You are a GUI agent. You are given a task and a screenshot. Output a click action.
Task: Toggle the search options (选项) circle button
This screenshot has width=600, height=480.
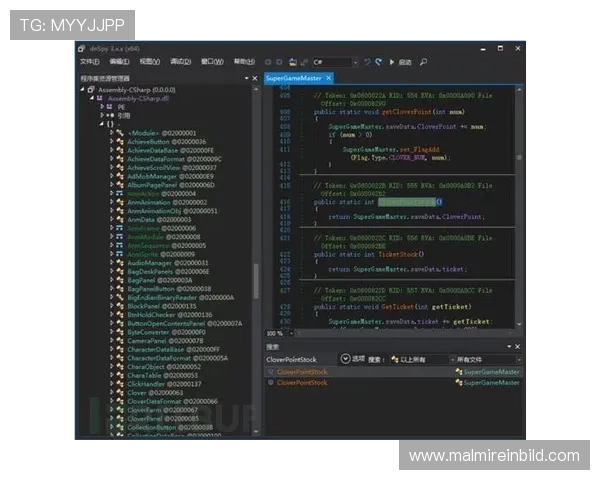point(346,359)
